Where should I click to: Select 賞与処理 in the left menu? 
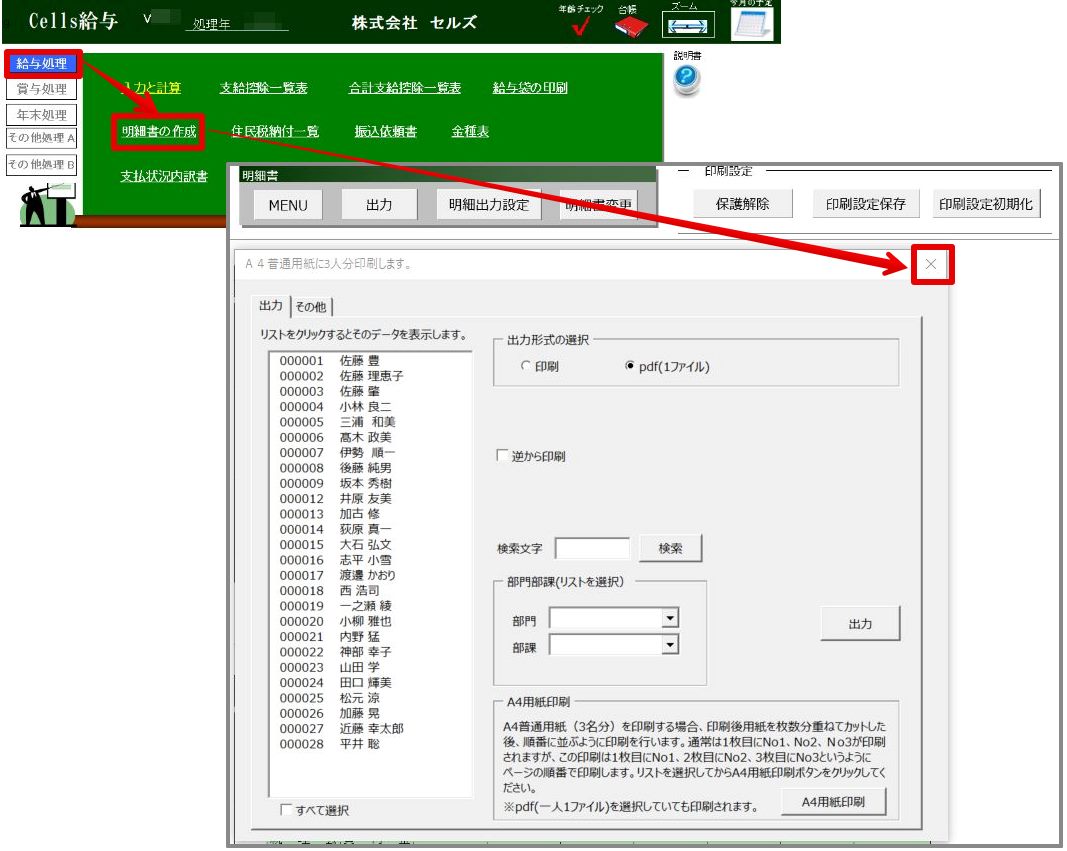(x=42, y=89)
